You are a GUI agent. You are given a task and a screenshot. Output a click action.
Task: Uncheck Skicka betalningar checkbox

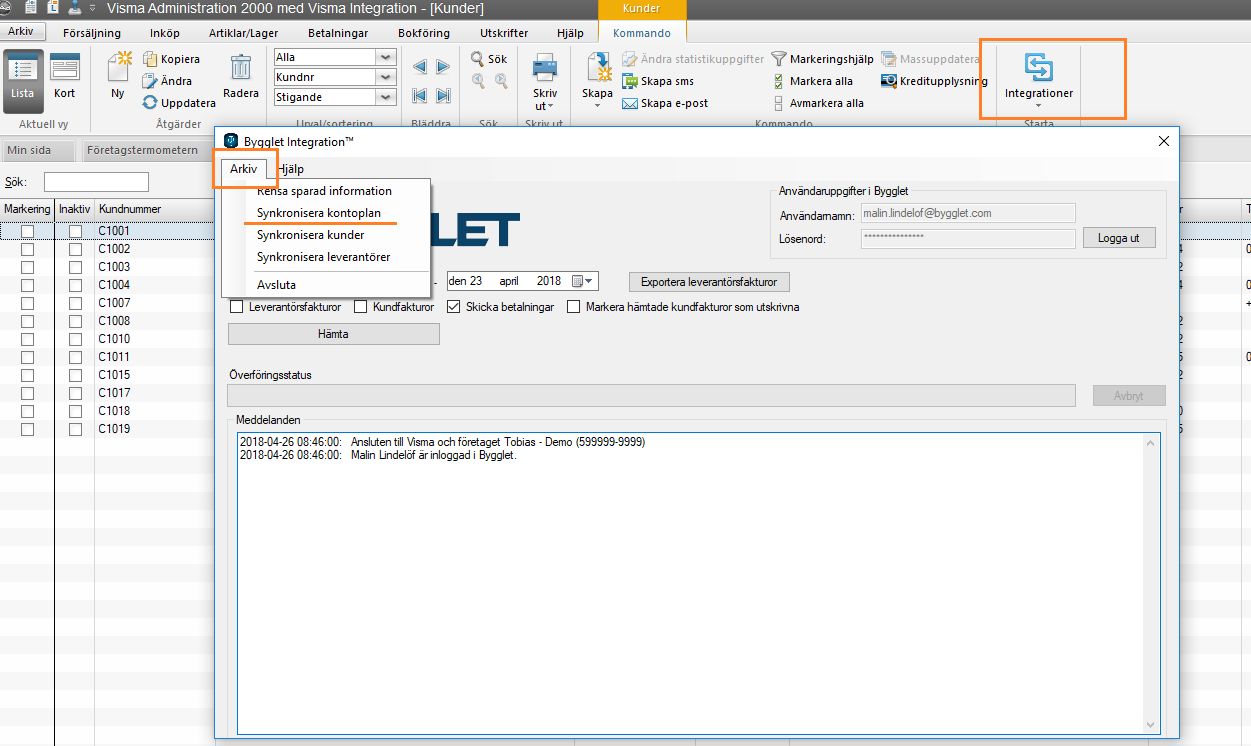click(x=454, y=307)
